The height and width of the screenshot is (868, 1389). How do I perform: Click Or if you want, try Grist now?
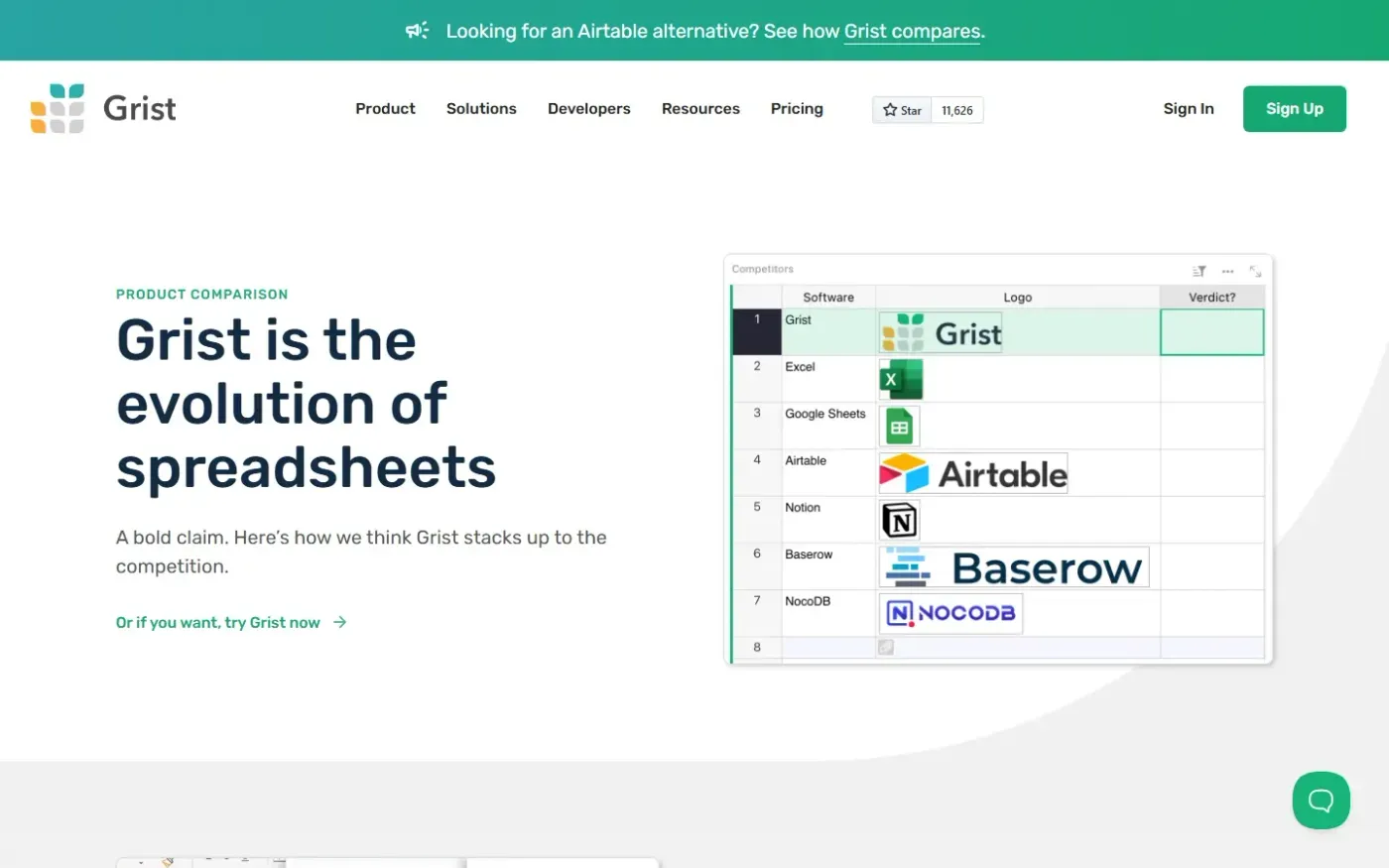click(x=218, y=622)
